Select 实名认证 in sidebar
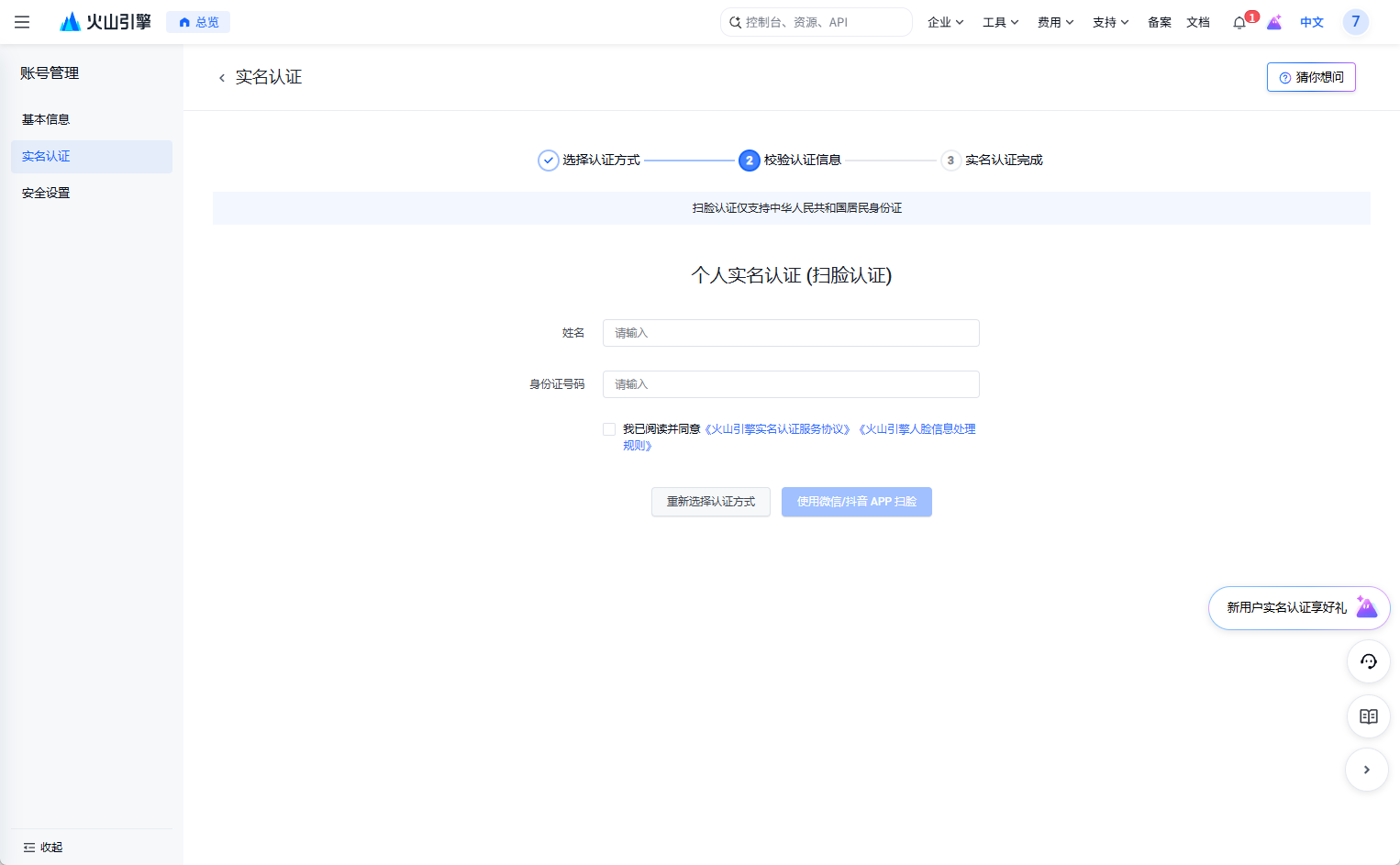 (92, 156)
